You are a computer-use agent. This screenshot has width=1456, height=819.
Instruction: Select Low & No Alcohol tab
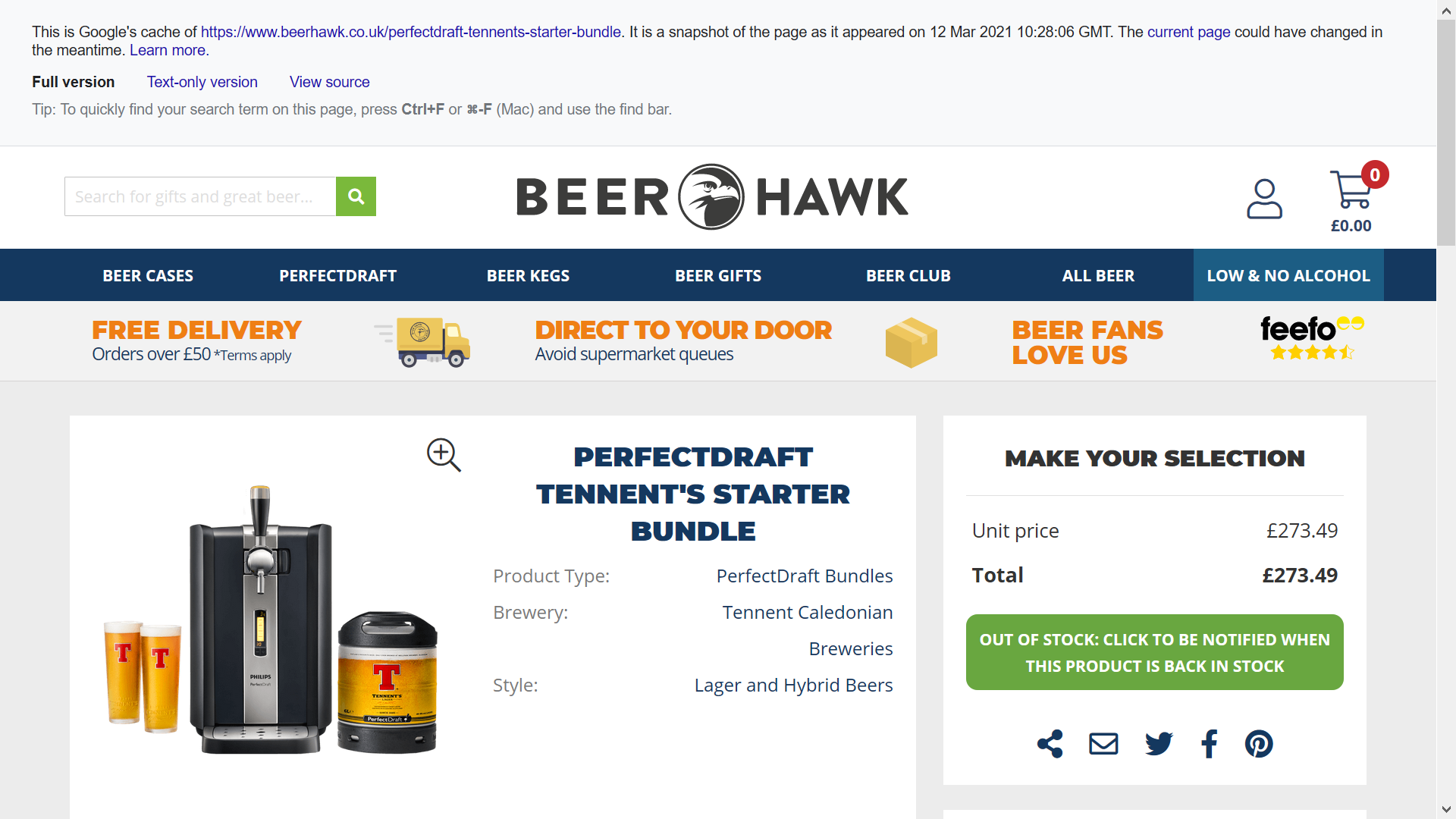[1288, 275]
